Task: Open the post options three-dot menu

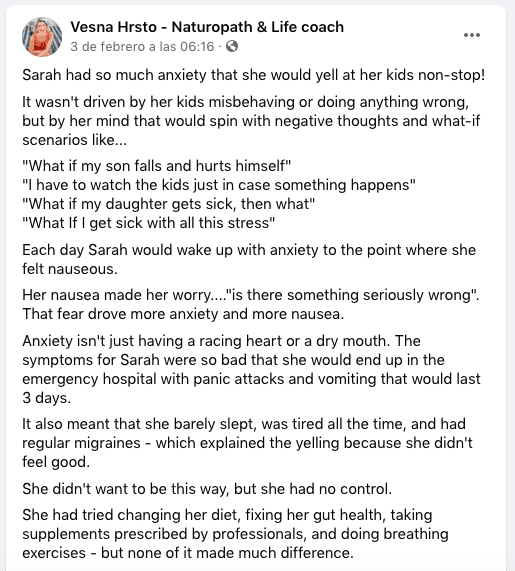Action: [x=472, y=35]
